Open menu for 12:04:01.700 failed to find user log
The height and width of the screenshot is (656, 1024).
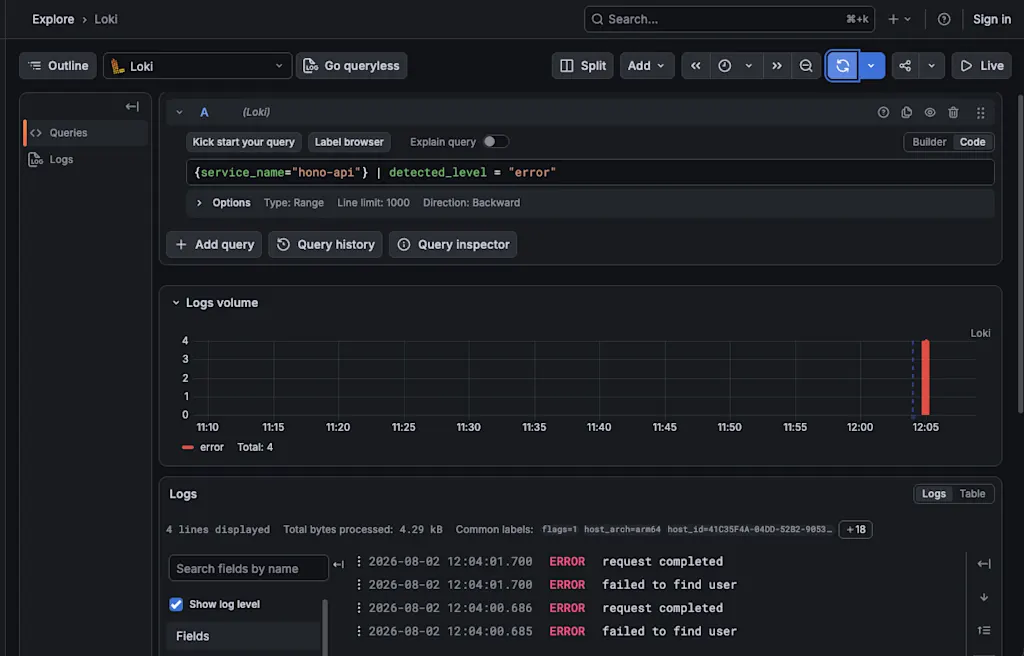359,585
